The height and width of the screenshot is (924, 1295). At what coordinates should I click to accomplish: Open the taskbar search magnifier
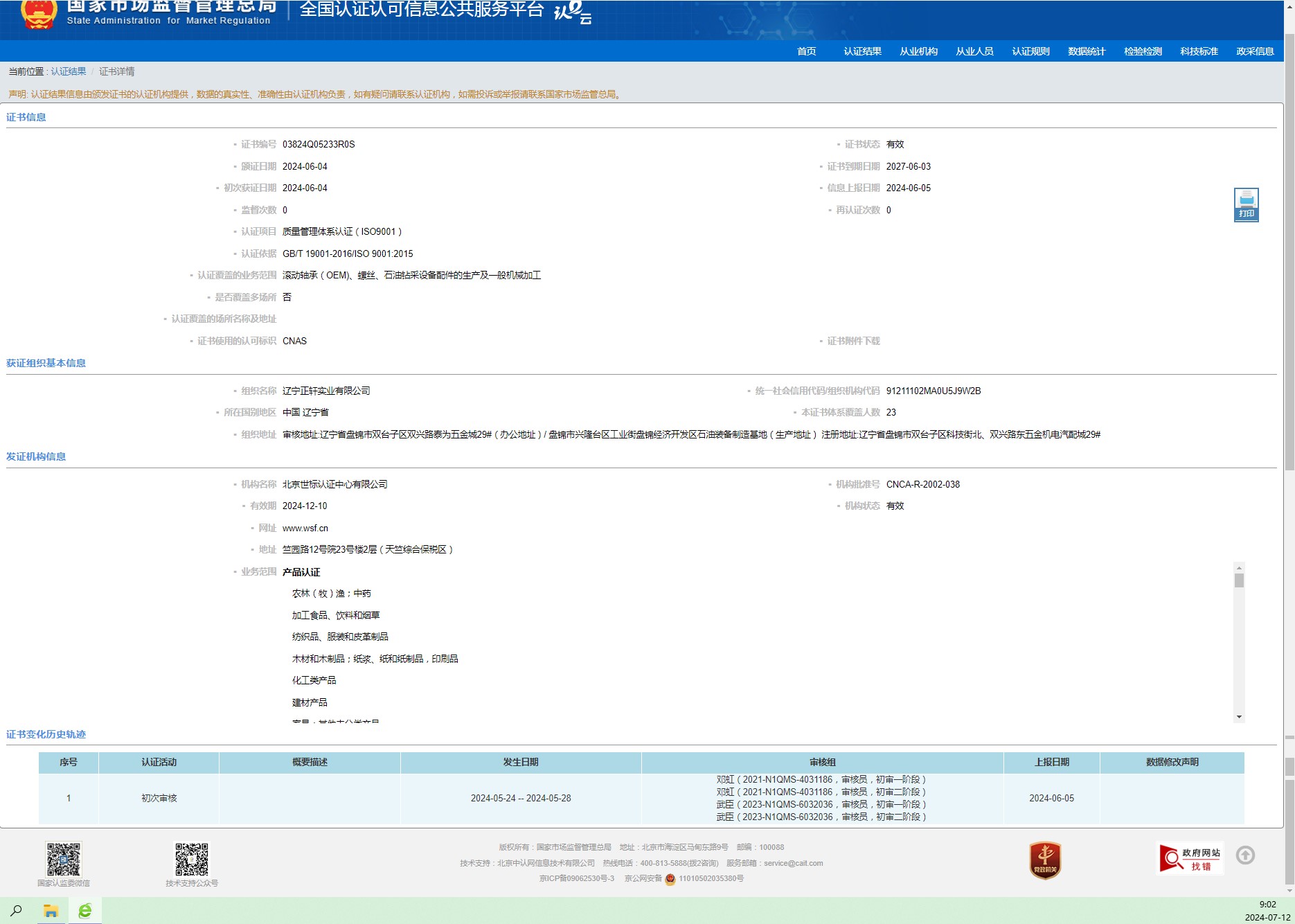16,911
